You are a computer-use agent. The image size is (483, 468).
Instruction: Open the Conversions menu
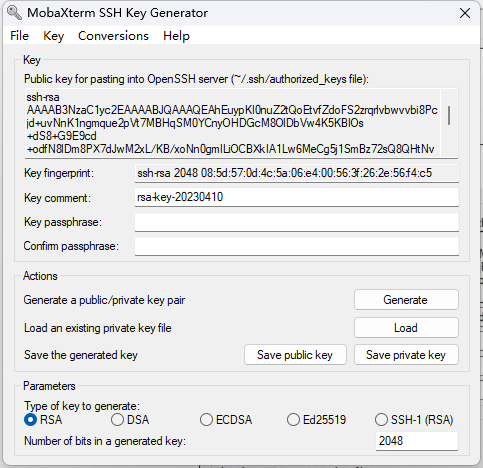[x=113, y=36]
